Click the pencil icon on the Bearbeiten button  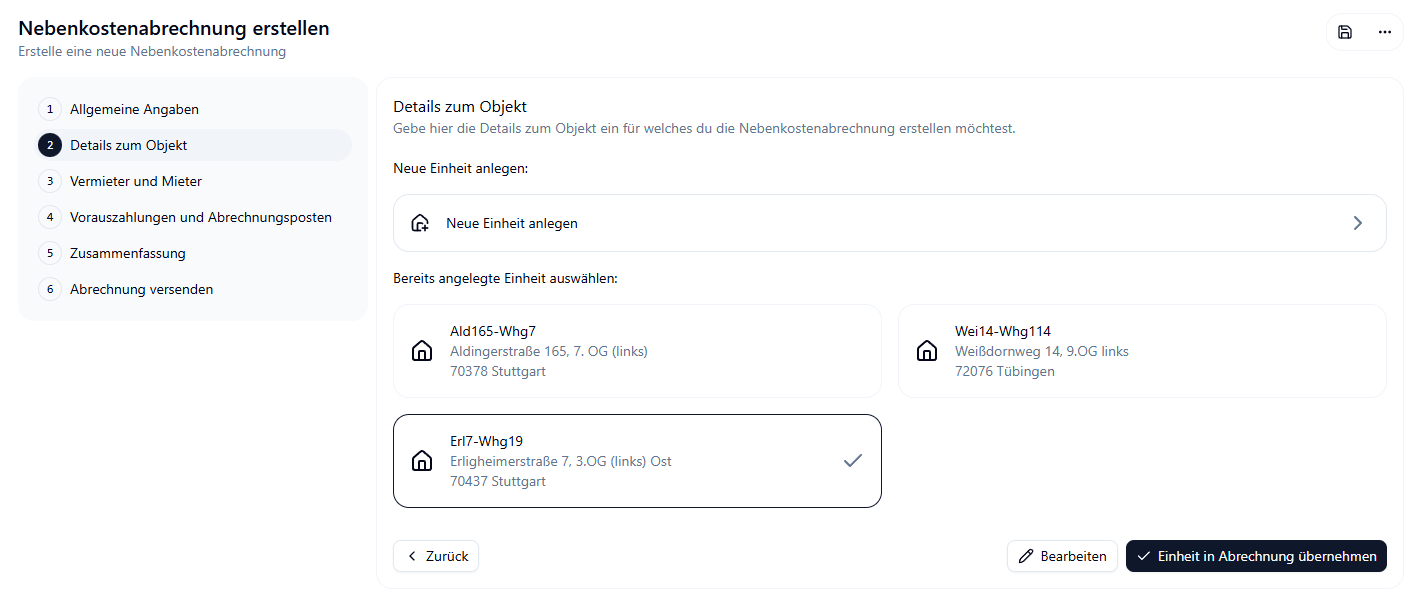[x=1024, y=556]
